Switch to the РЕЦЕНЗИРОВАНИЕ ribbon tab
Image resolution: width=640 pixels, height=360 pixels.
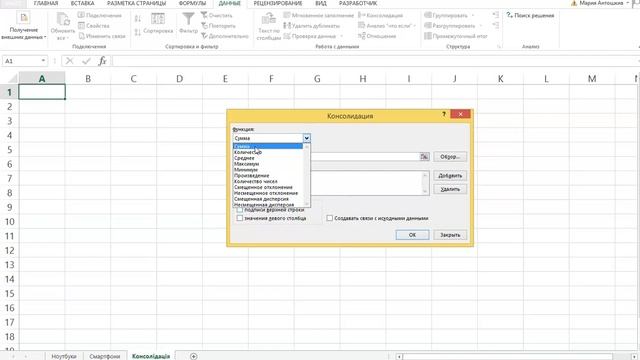278,3
